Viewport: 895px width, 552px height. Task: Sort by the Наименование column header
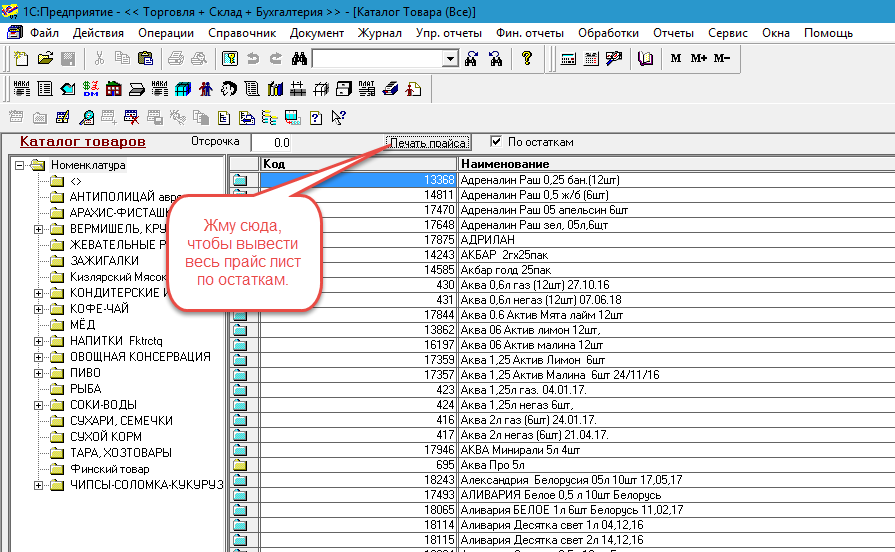coord(676,164)
